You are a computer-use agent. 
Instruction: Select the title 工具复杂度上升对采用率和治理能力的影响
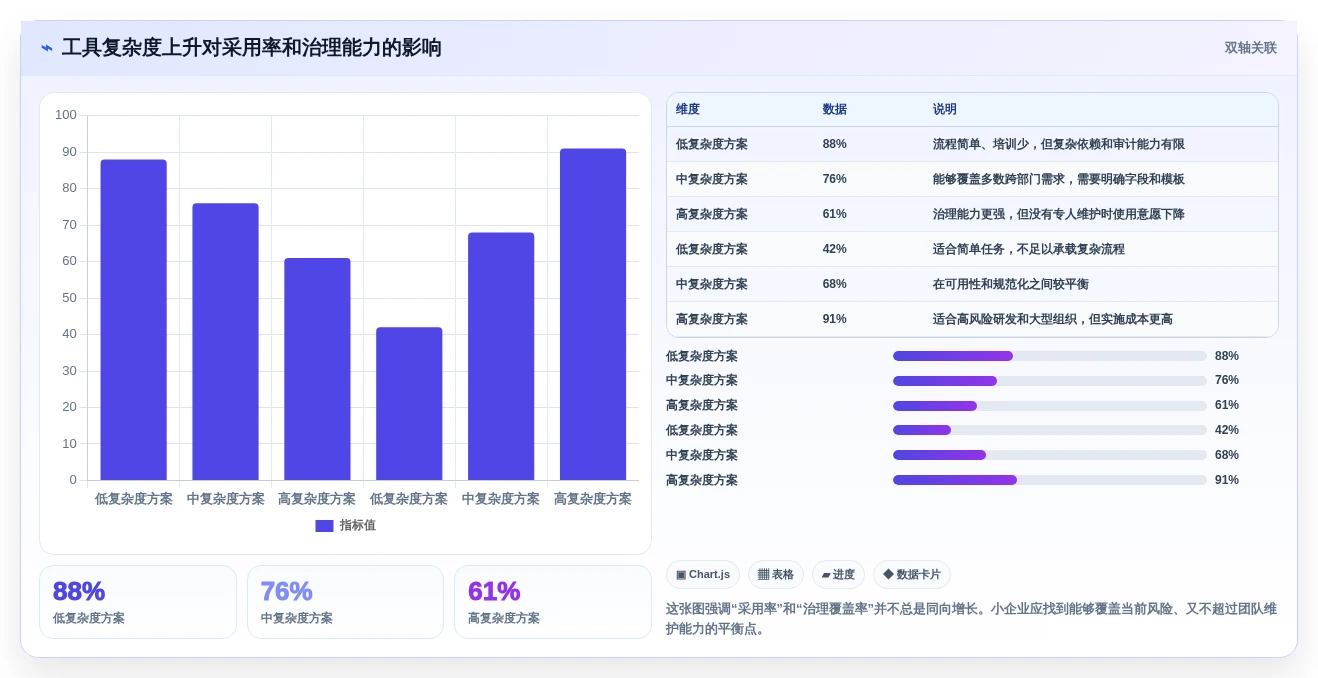click(x=252, y=48)
